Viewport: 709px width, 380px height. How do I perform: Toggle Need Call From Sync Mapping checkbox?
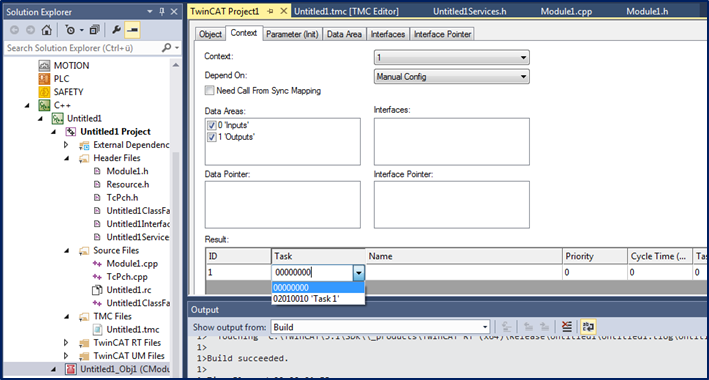point(209,90)
